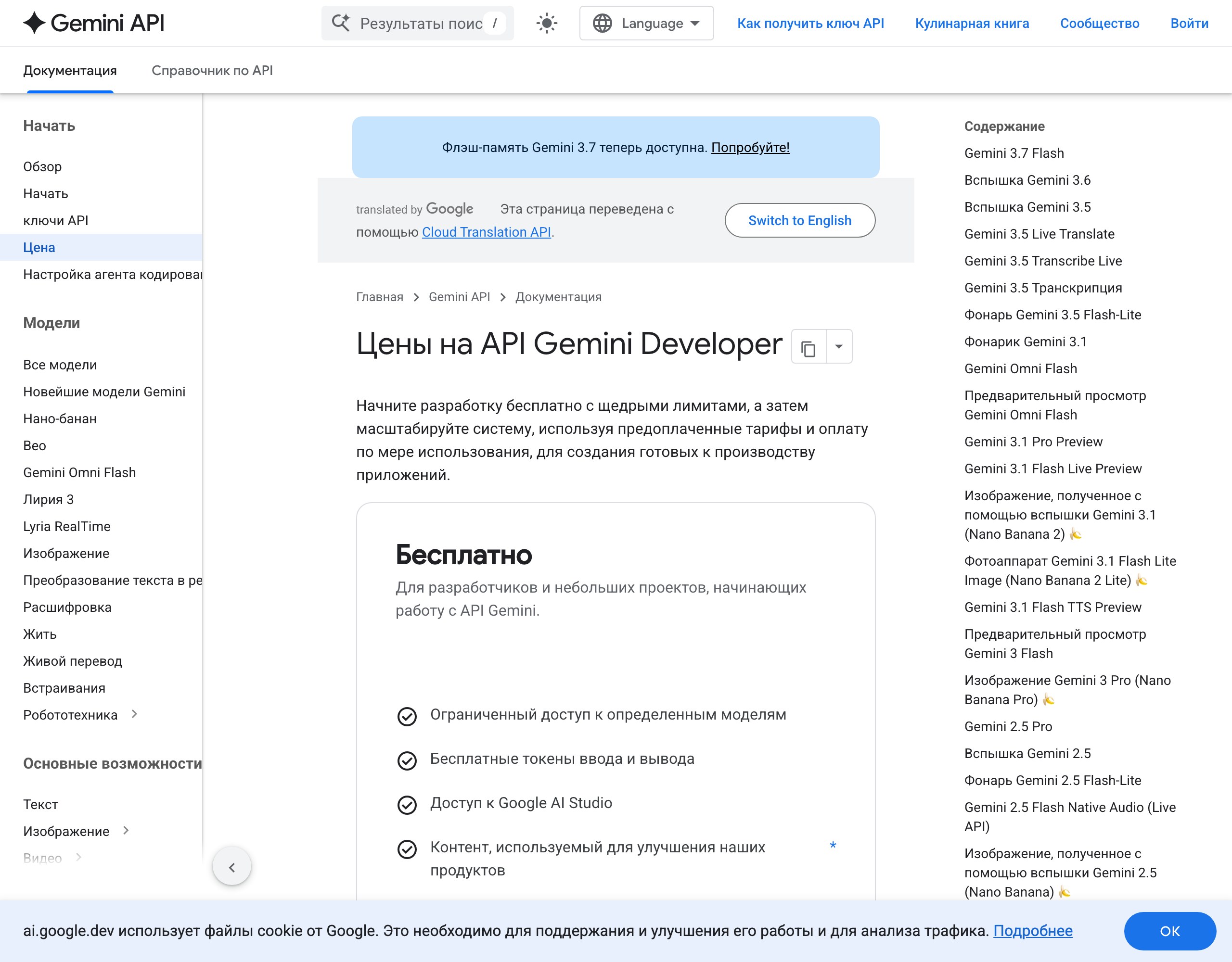Switch to Справочник по API tab

tap(212, 71)
